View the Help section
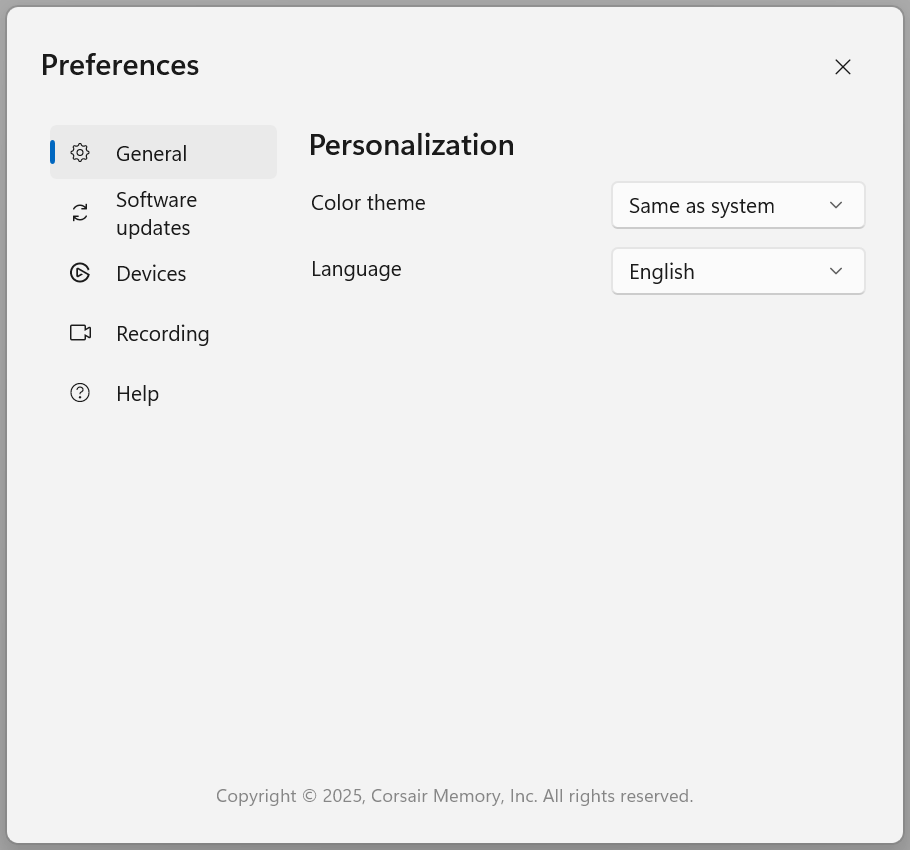 [137, 393]
